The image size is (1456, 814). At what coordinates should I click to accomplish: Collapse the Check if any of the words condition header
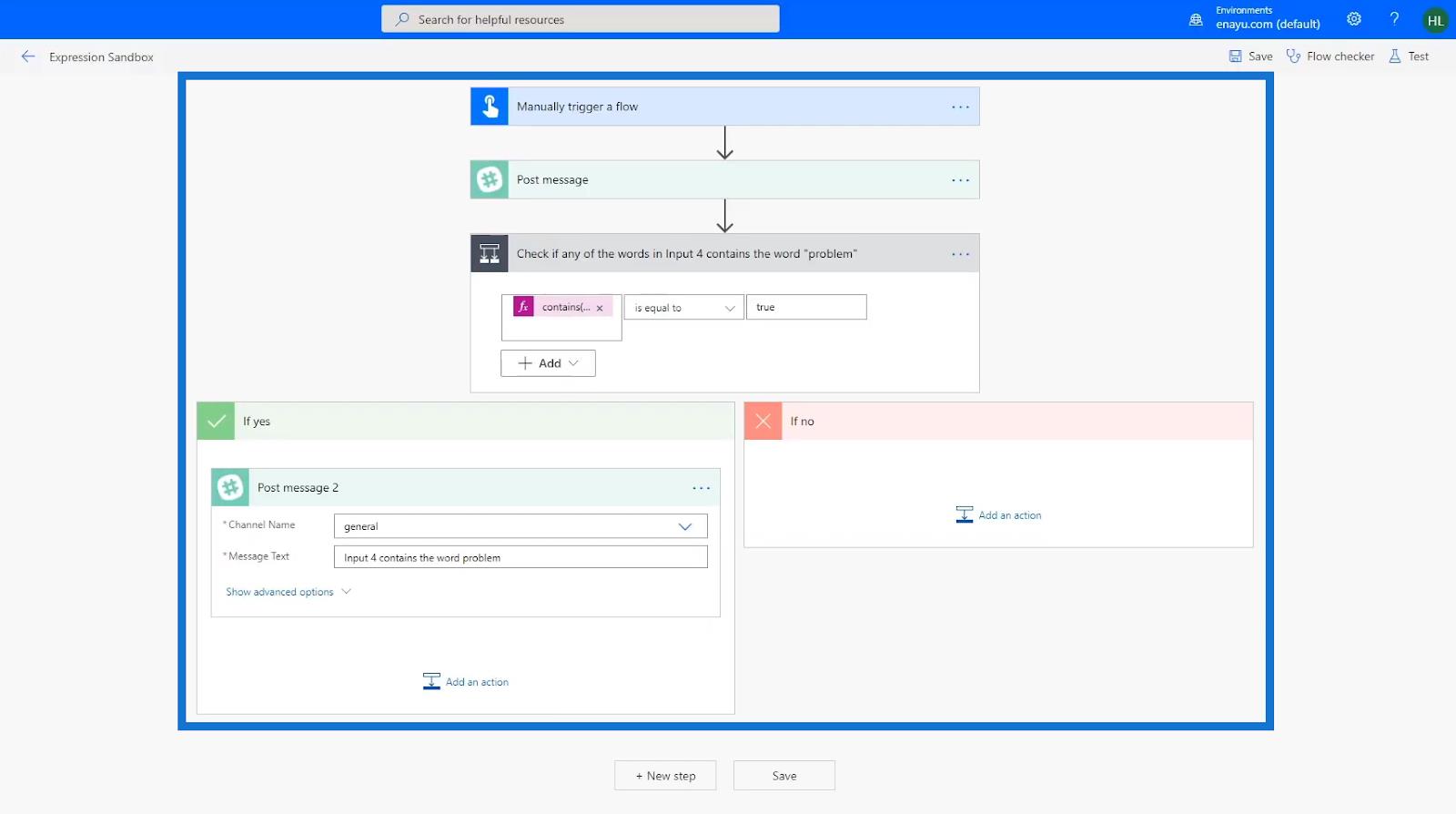click(x=725, y=254)
